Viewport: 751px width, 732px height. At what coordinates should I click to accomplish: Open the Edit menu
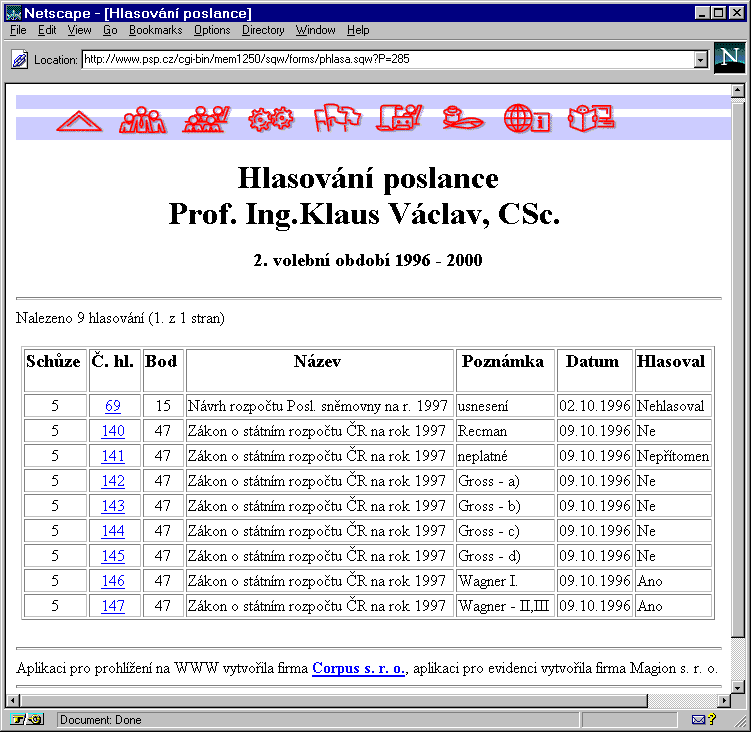(x=47, y=30)
